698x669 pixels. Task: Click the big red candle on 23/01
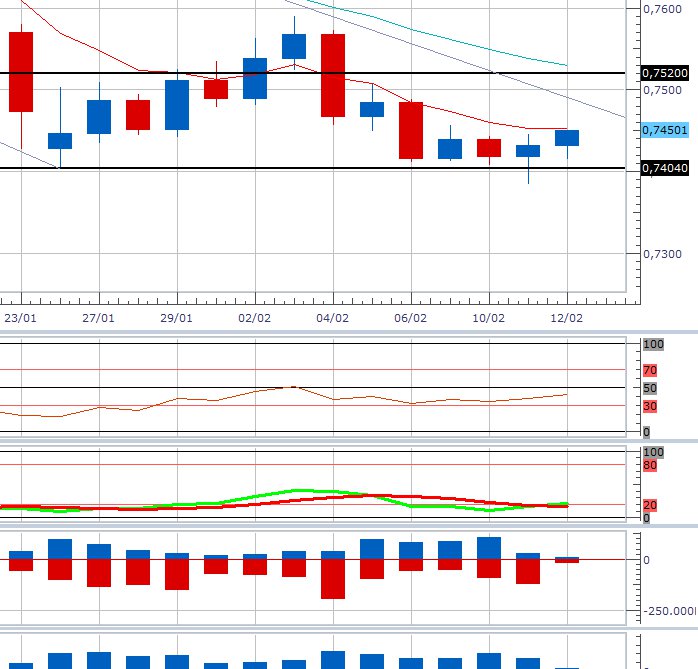click(x=21, y=72)
